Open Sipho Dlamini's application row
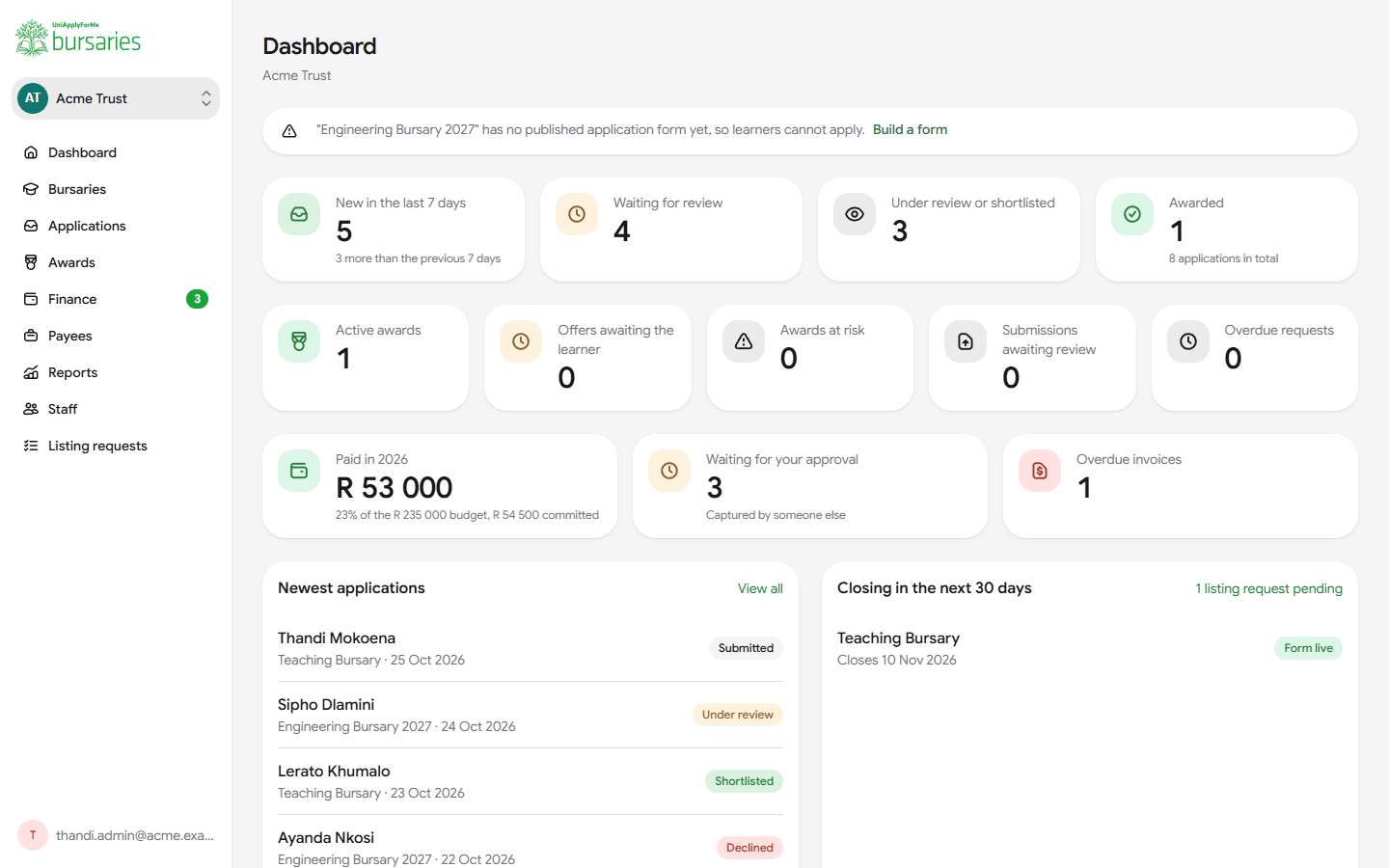The image size is (1389, 868). point(531,715)
